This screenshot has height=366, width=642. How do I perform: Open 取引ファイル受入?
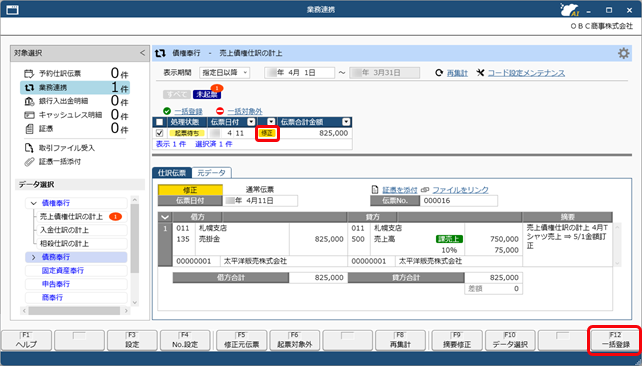(60, 148)
